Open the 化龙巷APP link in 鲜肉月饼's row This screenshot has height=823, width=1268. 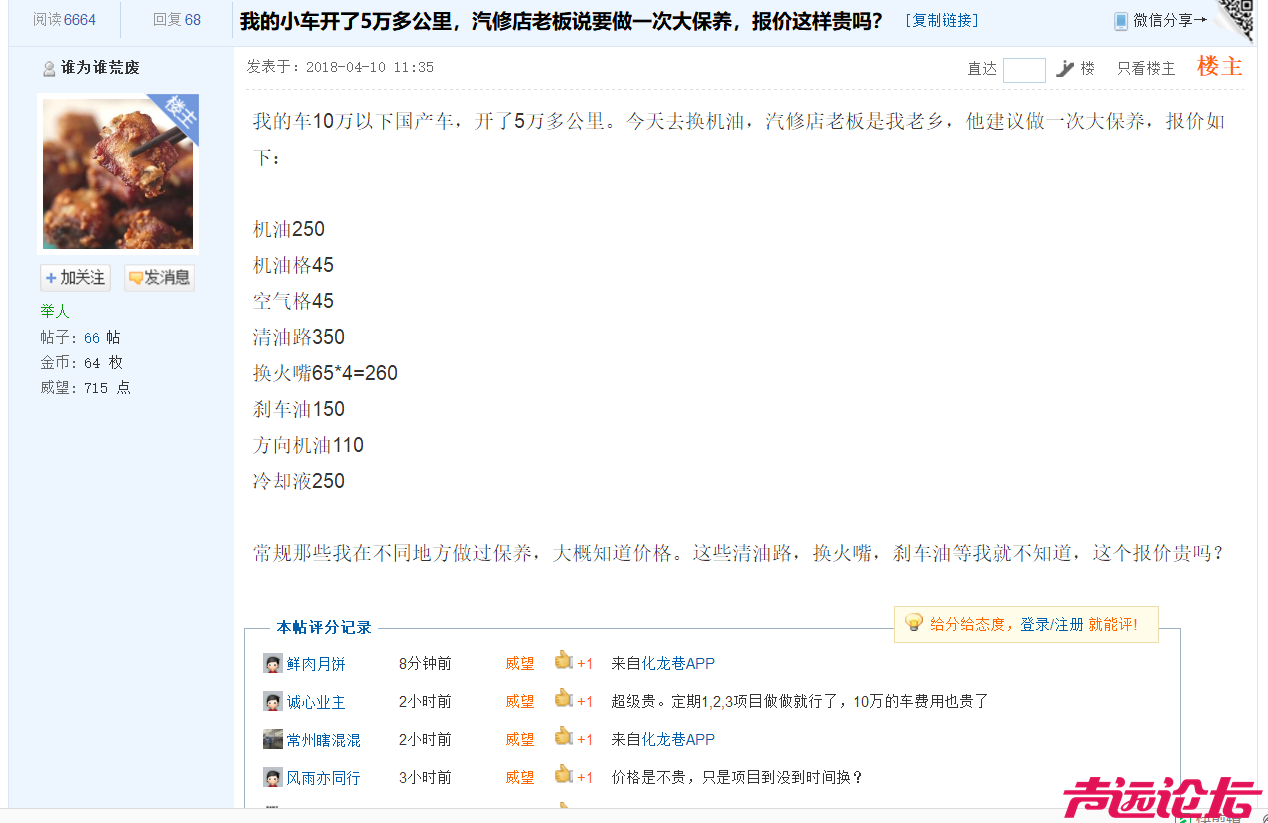pos(679,661)
